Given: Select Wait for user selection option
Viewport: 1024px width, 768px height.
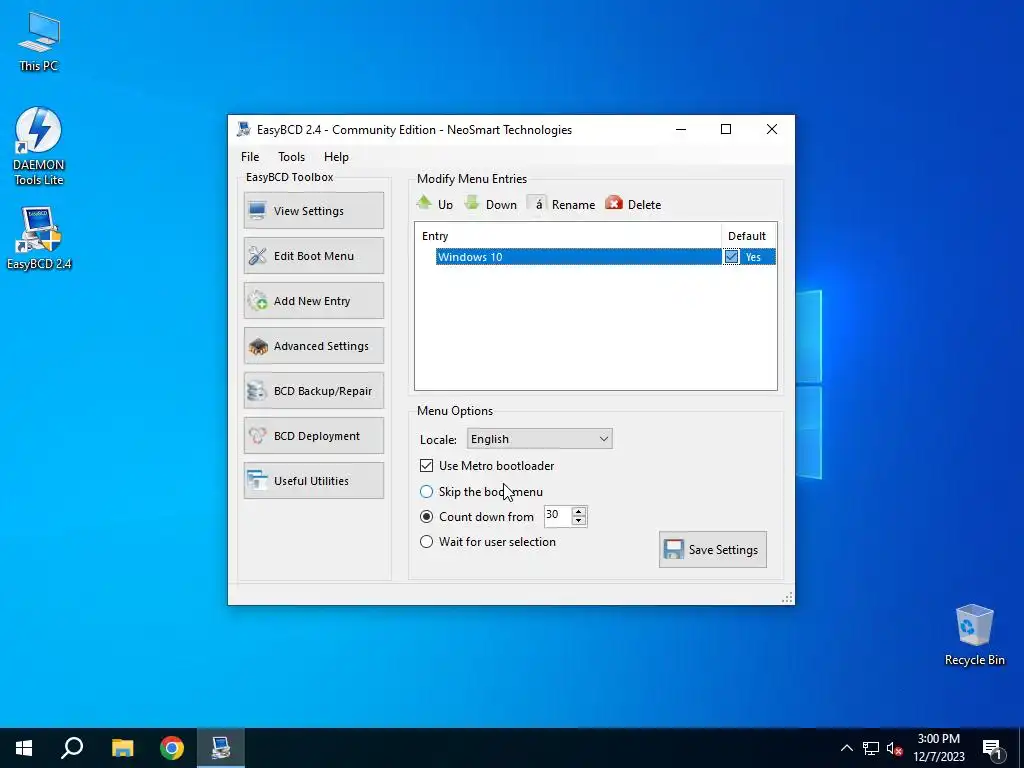Looking at the screenshot, I should click(426, 541).
